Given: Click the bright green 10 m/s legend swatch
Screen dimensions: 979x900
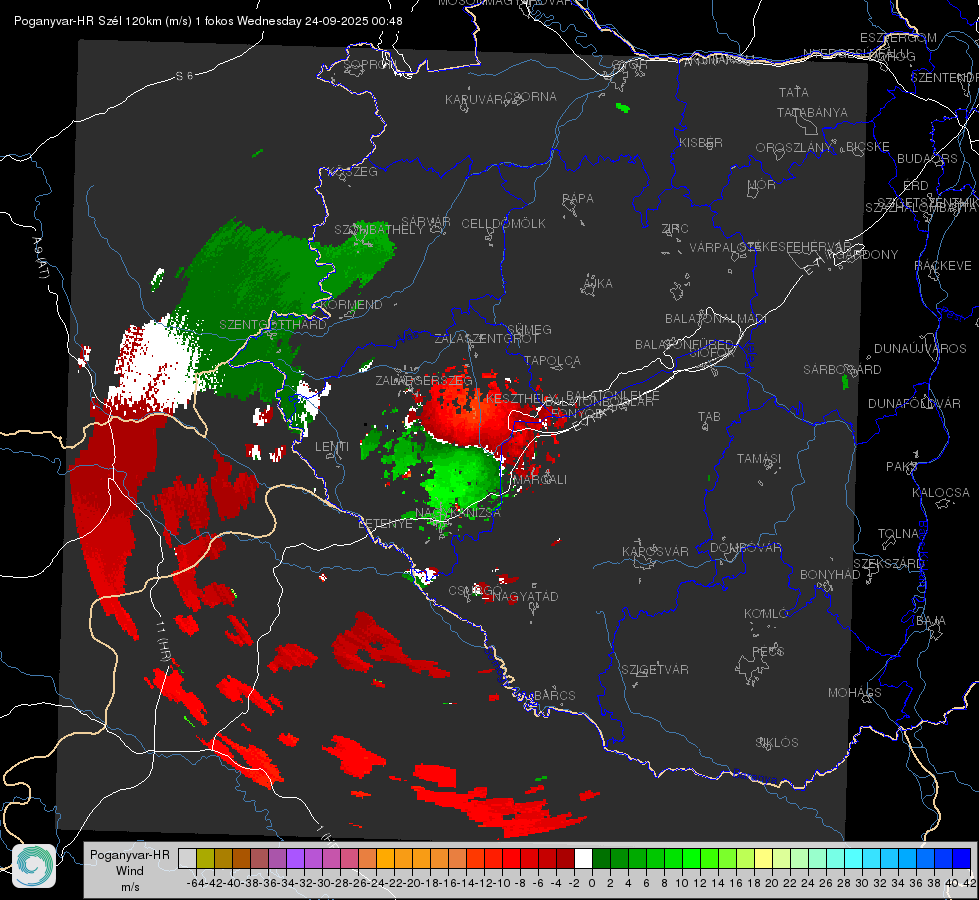Looking at the screenshot, I should click(x=691, y=858).
